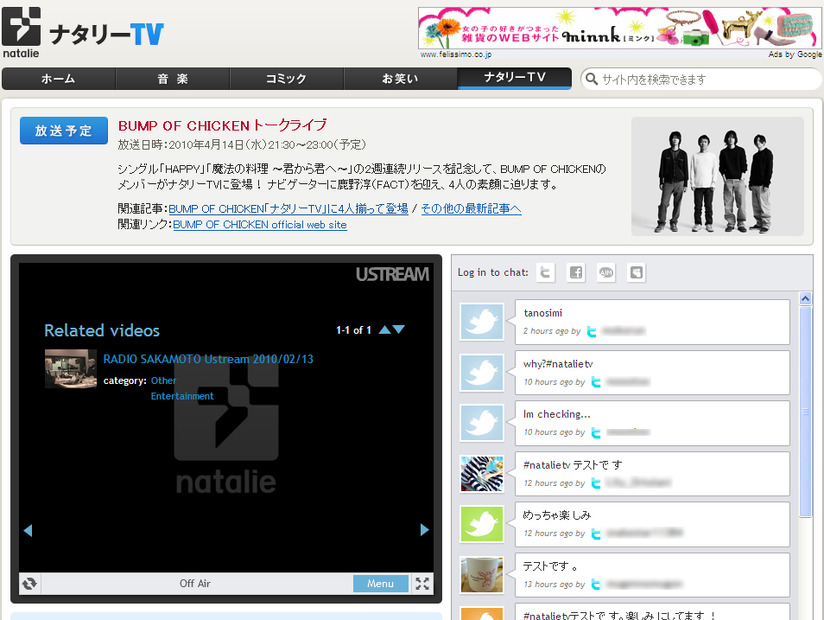Open the ホーム navigation tab
Viewport: 824px width, 620px height.
(58, 79)
